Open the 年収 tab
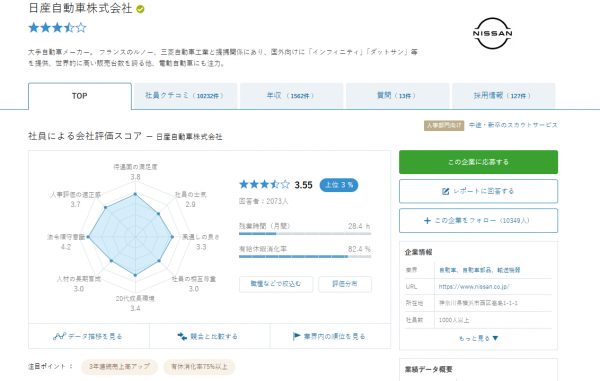 tap(291, 96)
